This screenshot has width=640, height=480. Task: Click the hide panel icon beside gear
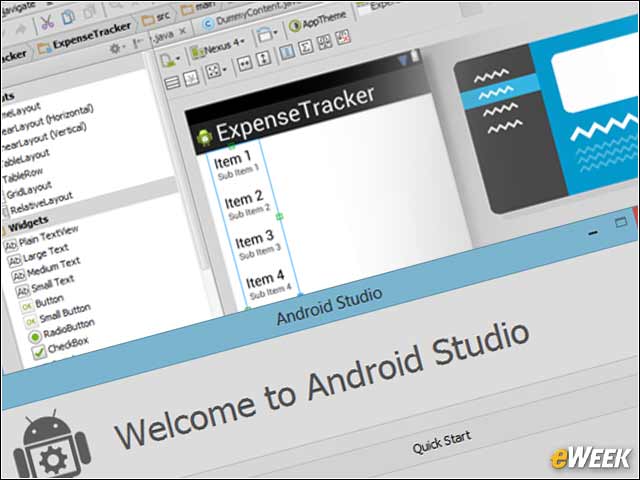(x=138, y=43)
